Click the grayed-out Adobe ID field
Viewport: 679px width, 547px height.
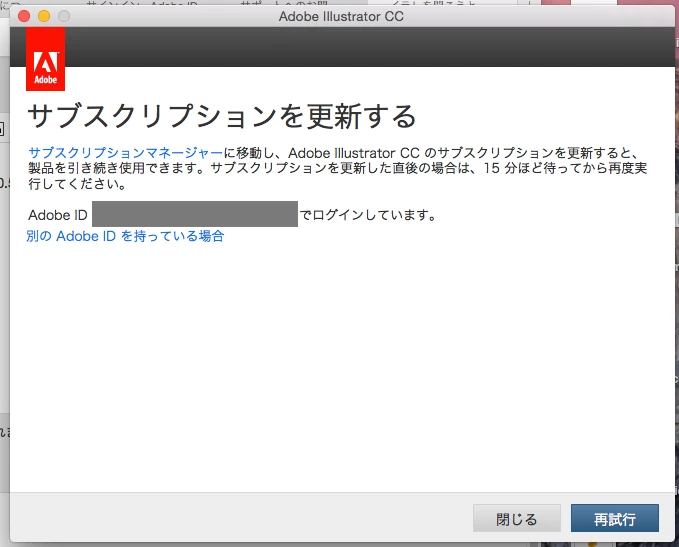tap(195, 214)
